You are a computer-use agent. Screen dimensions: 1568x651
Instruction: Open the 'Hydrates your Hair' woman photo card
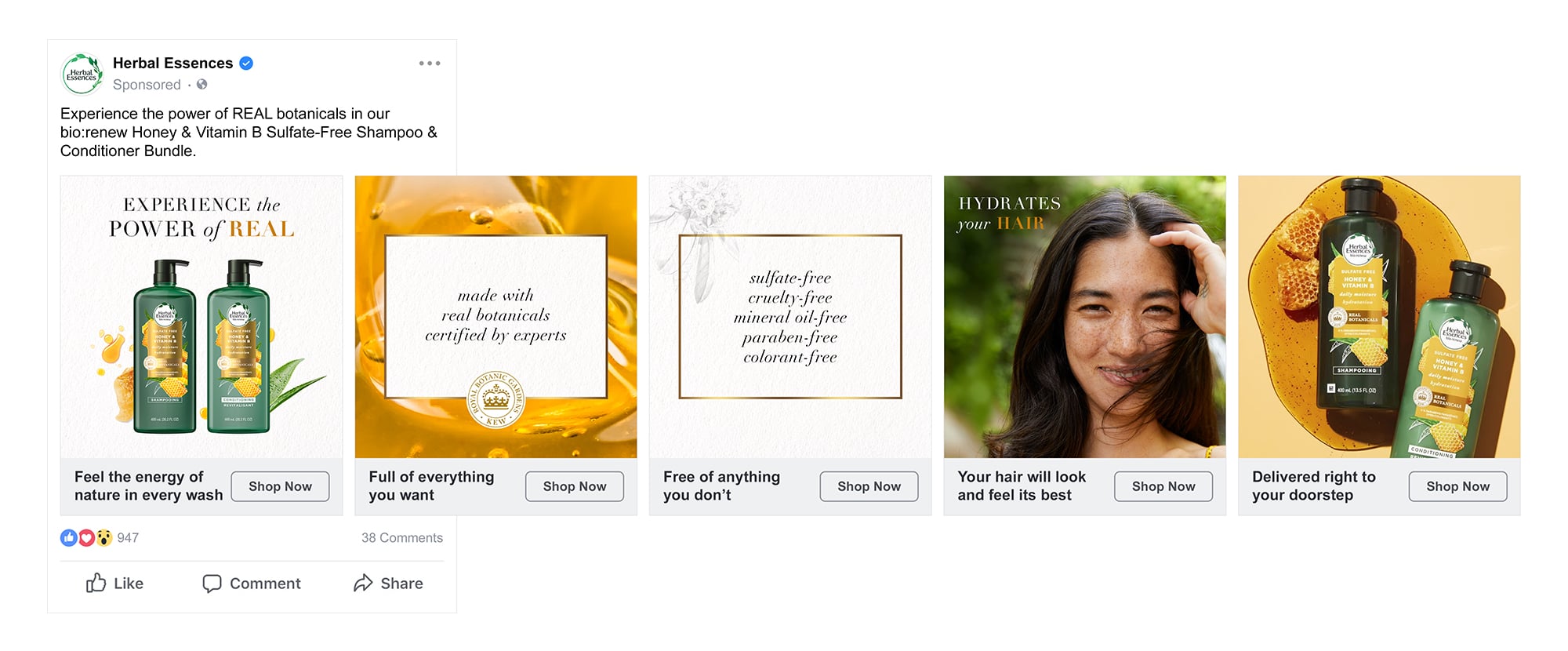[x=1085, y=317]
